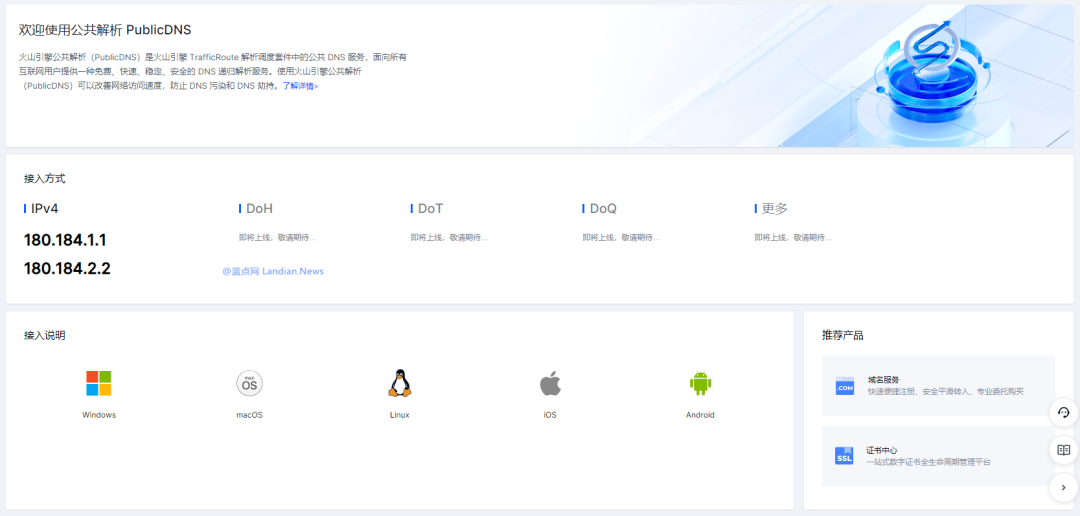Open the Android robot icon
The image size is (1080, 516).
tap(700, 383)
